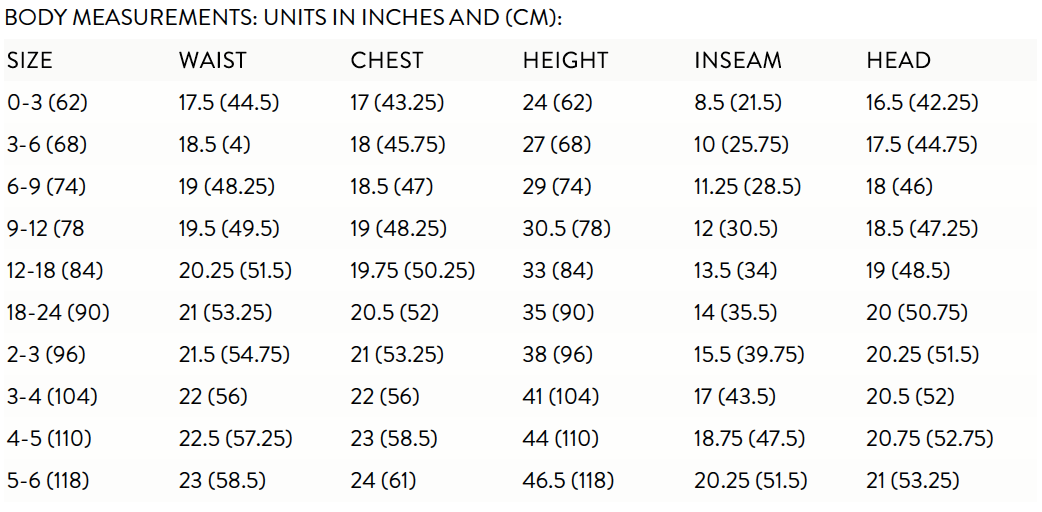The image size is (1042, 512).
Task: Click inseam value 11.25 (28.5)
Action: (x=748, y=187)
